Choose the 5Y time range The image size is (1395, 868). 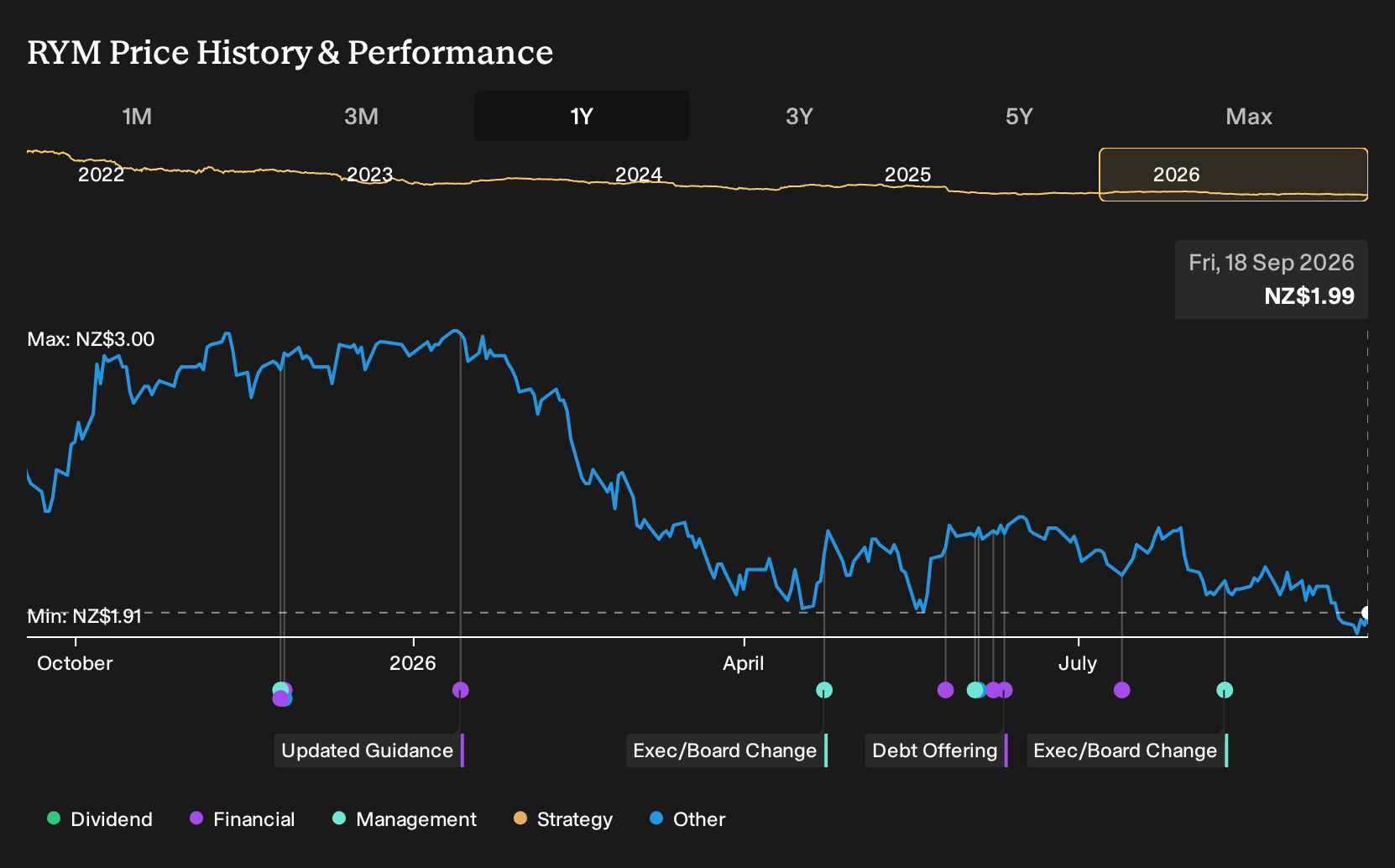[x=1019, y=116]
